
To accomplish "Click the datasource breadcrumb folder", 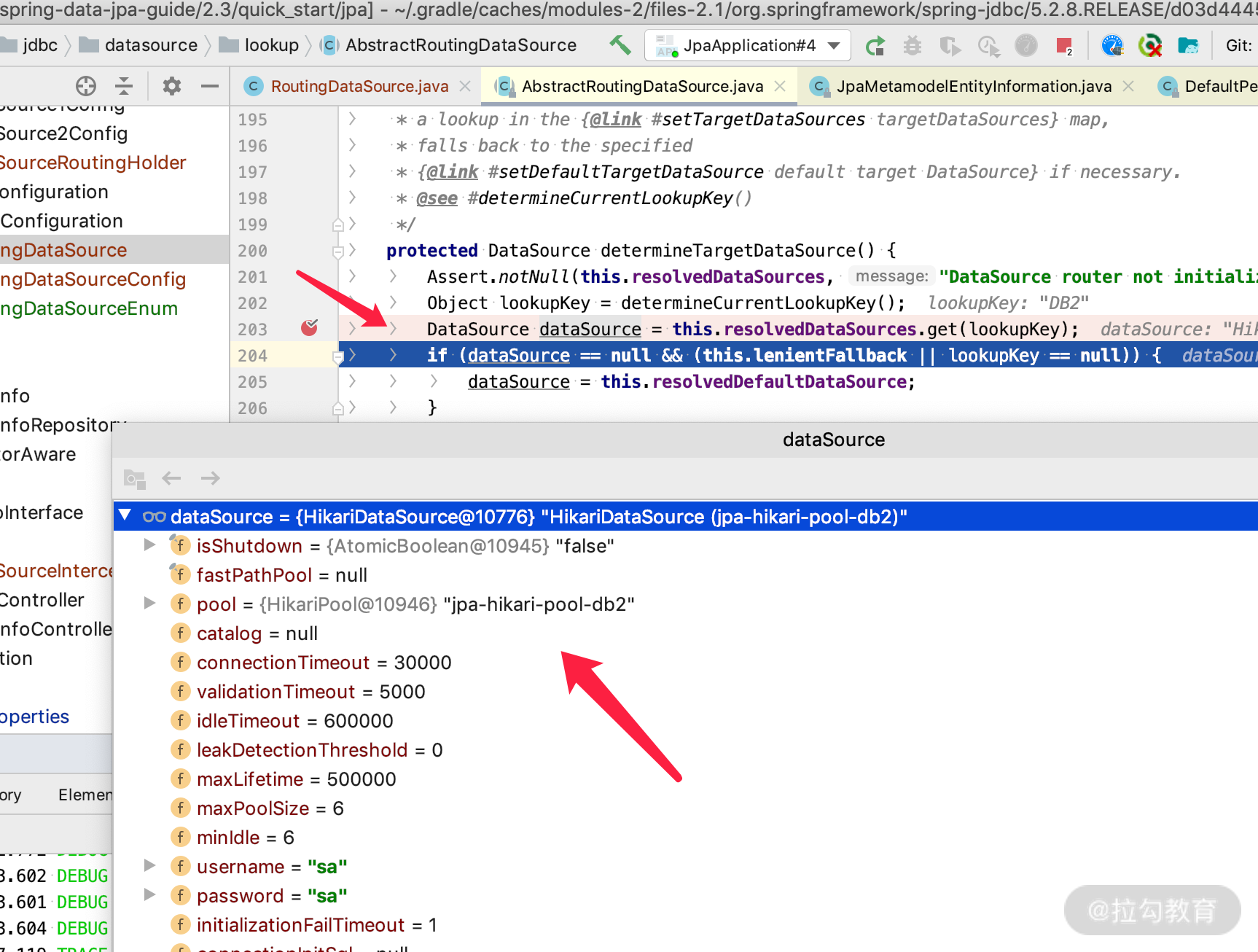I will pos(138,45).
